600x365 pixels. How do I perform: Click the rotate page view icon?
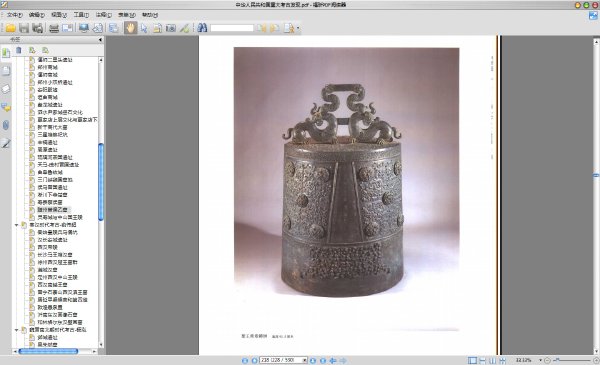(x=98, y=28)
